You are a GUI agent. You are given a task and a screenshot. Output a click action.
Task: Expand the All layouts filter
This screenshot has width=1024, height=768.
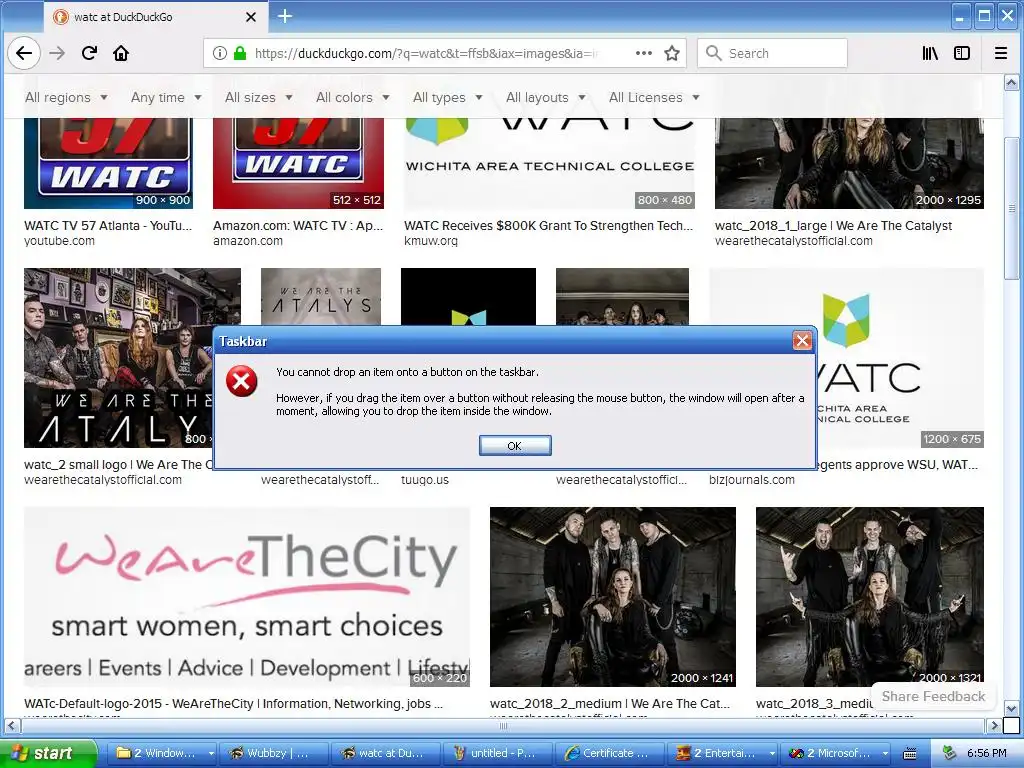coord(546,97)
